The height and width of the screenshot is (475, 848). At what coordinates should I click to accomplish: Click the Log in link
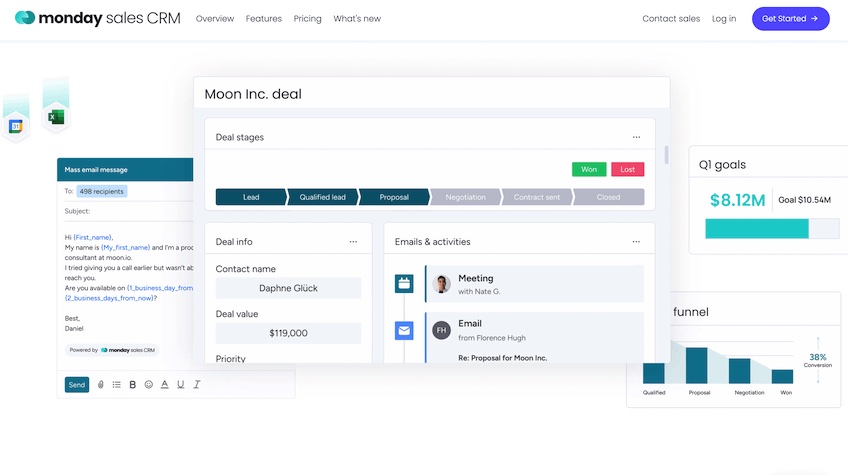point(724,18)
